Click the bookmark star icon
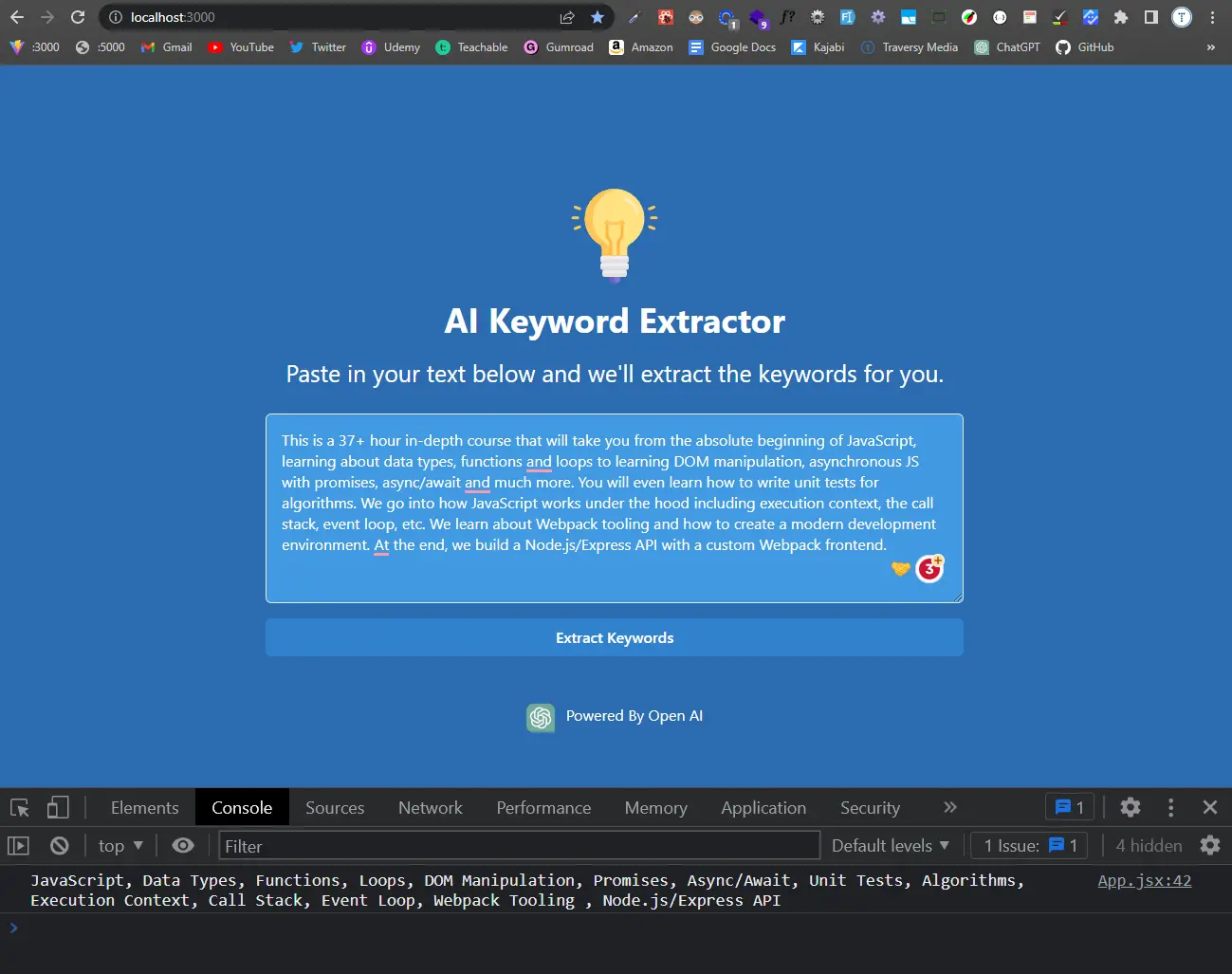The image size is (1232, 974). [598, 17]
